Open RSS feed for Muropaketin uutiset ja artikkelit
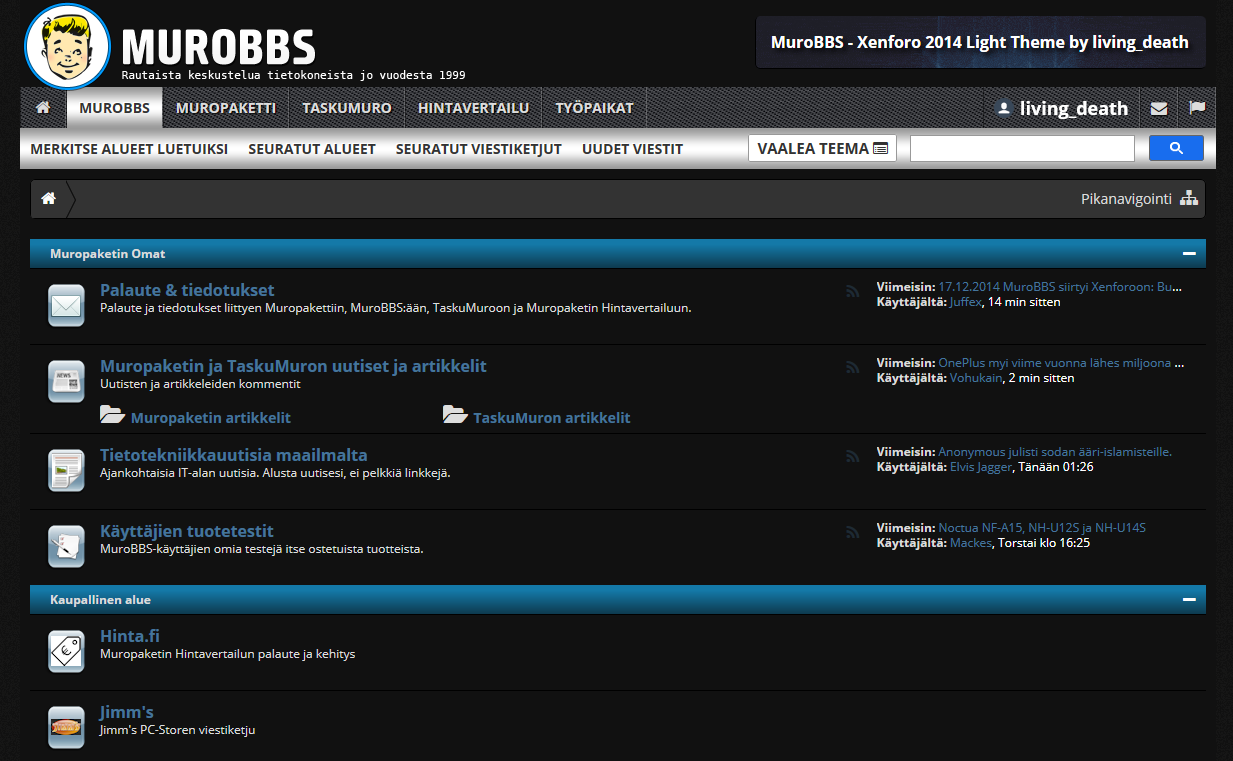 click(x=853, y=367)
